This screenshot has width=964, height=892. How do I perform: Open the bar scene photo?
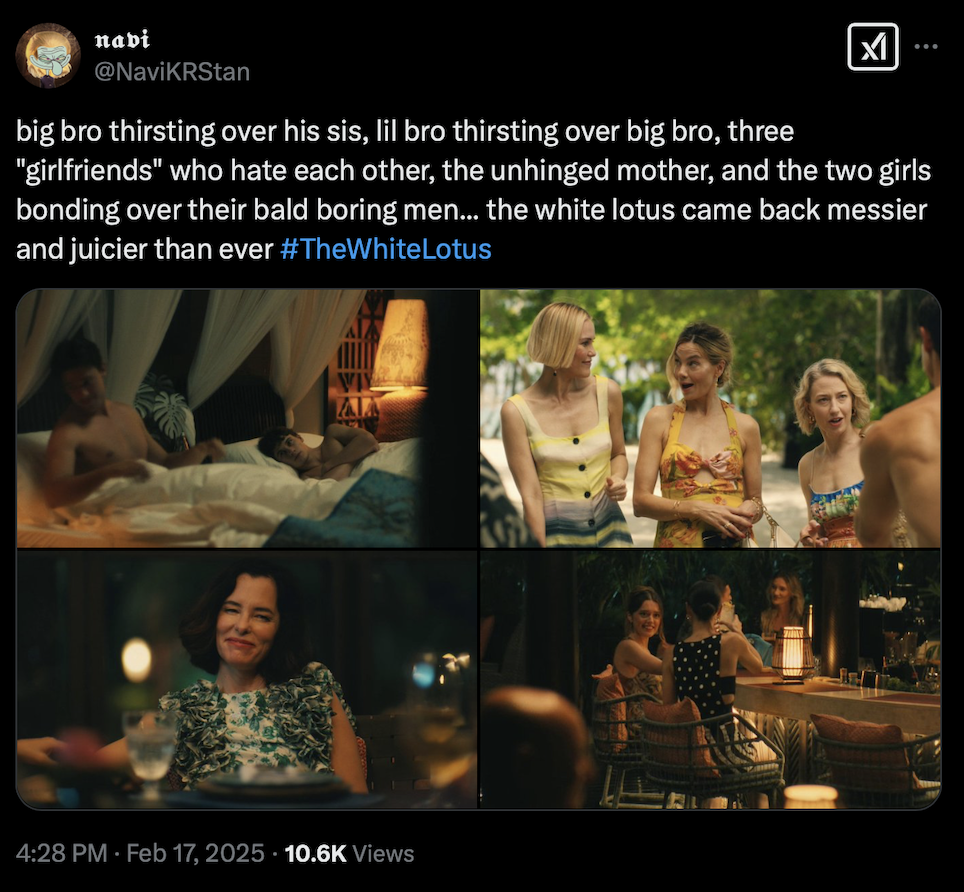coord(710,679)
